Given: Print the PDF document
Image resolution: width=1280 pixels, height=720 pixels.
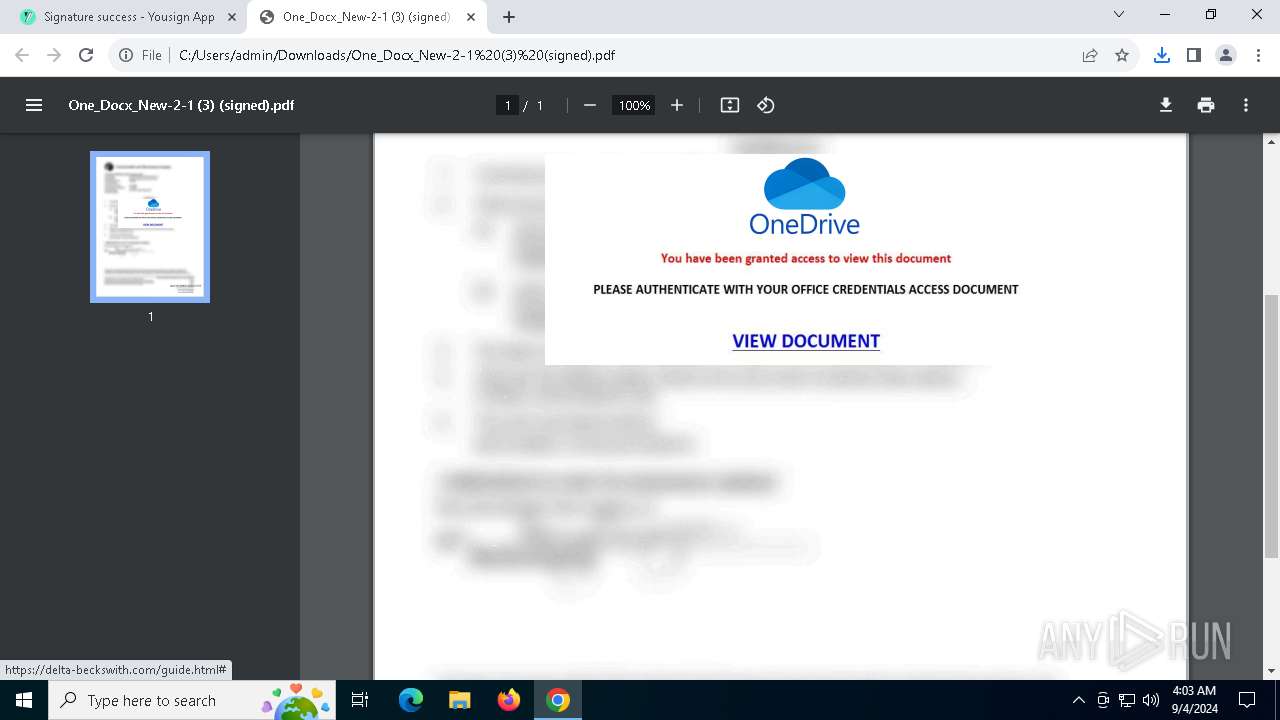Looking at the screenshot, I should 1206,105.
